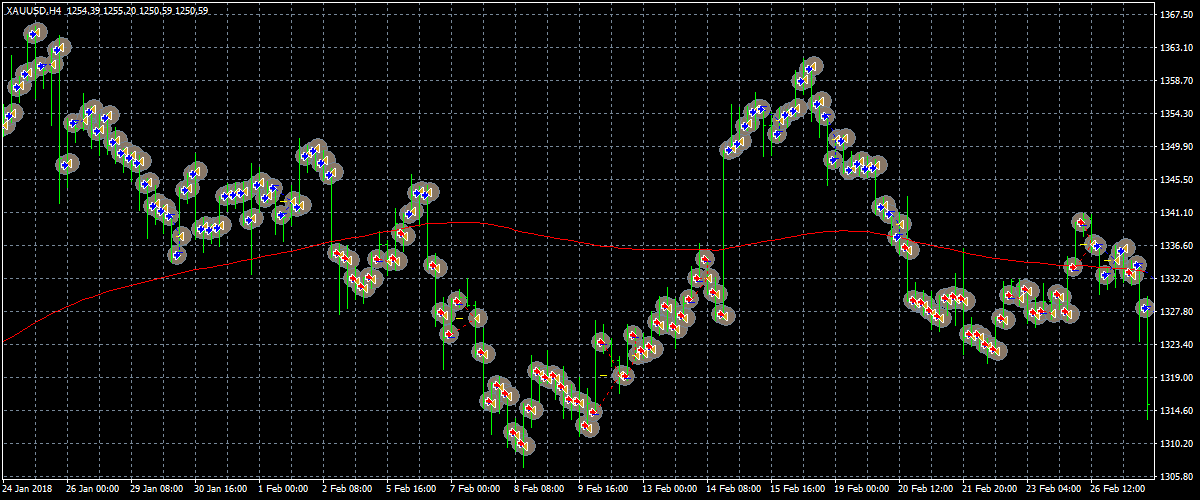The image size is (1200, 500).
Task: Click the 1310.20 price scale label
Action: 1177,444
